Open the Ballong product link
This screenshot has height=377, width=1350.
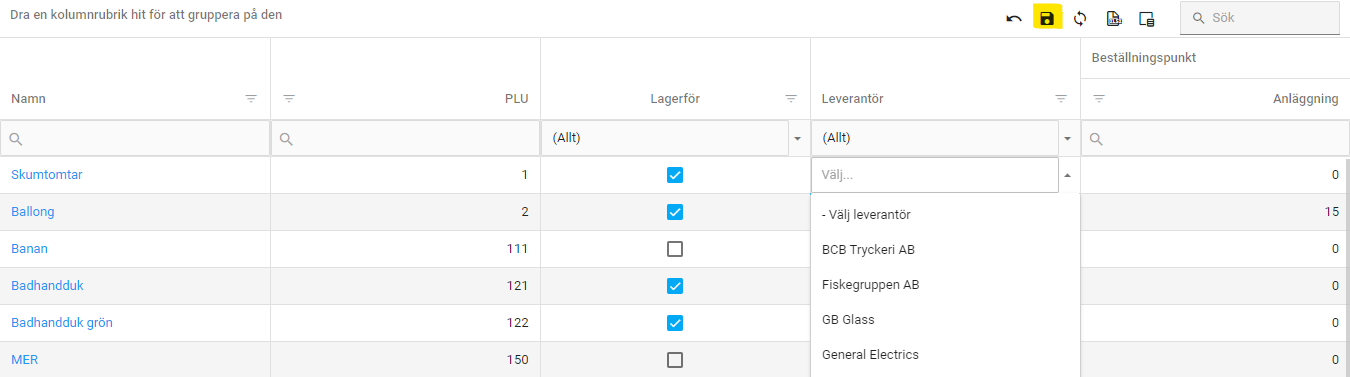tap(33, 212)
